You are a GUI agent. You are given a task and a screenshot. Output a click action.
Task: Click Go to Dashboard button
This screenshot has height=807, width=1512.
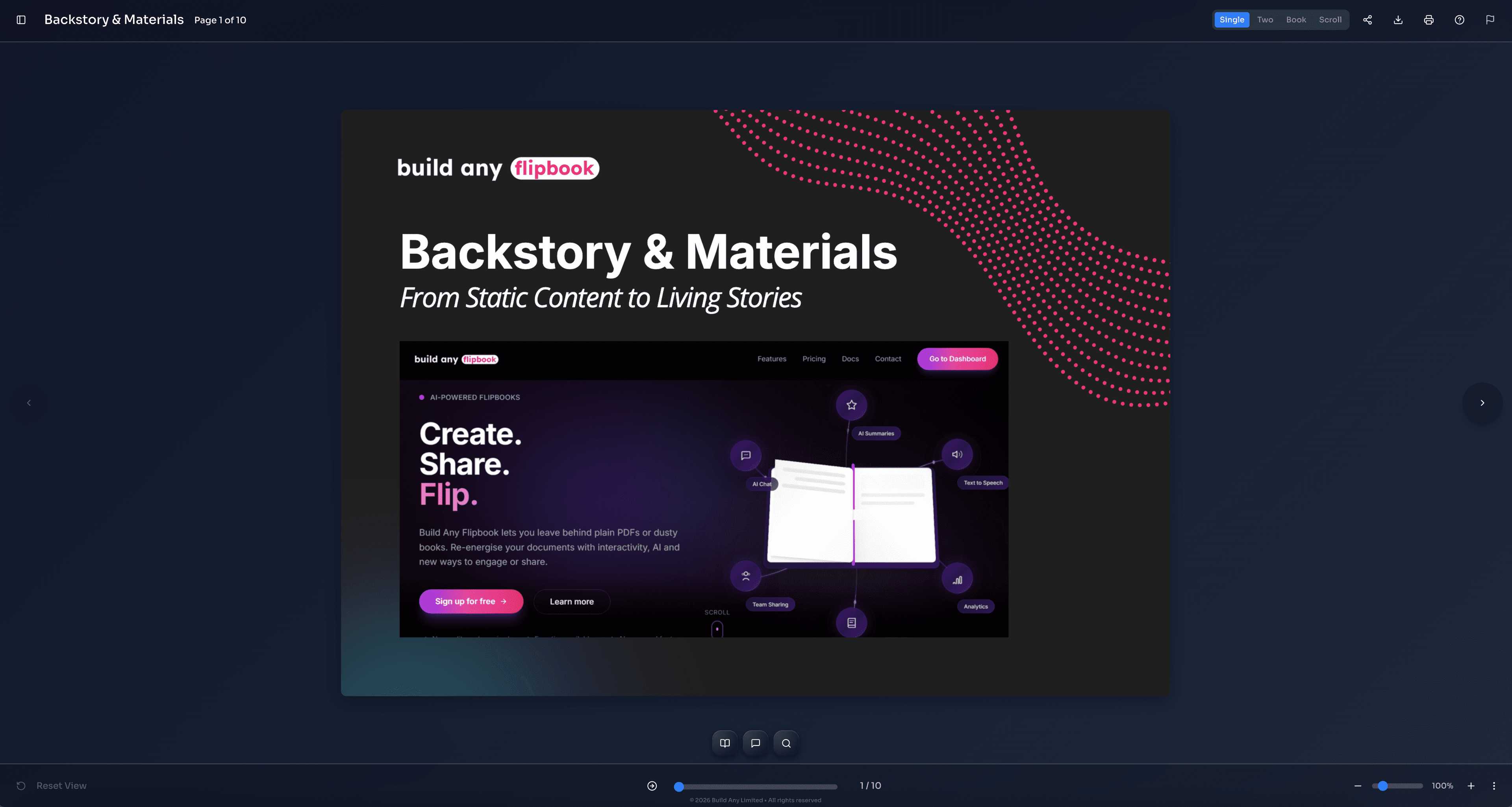click(x=957, y=359)
